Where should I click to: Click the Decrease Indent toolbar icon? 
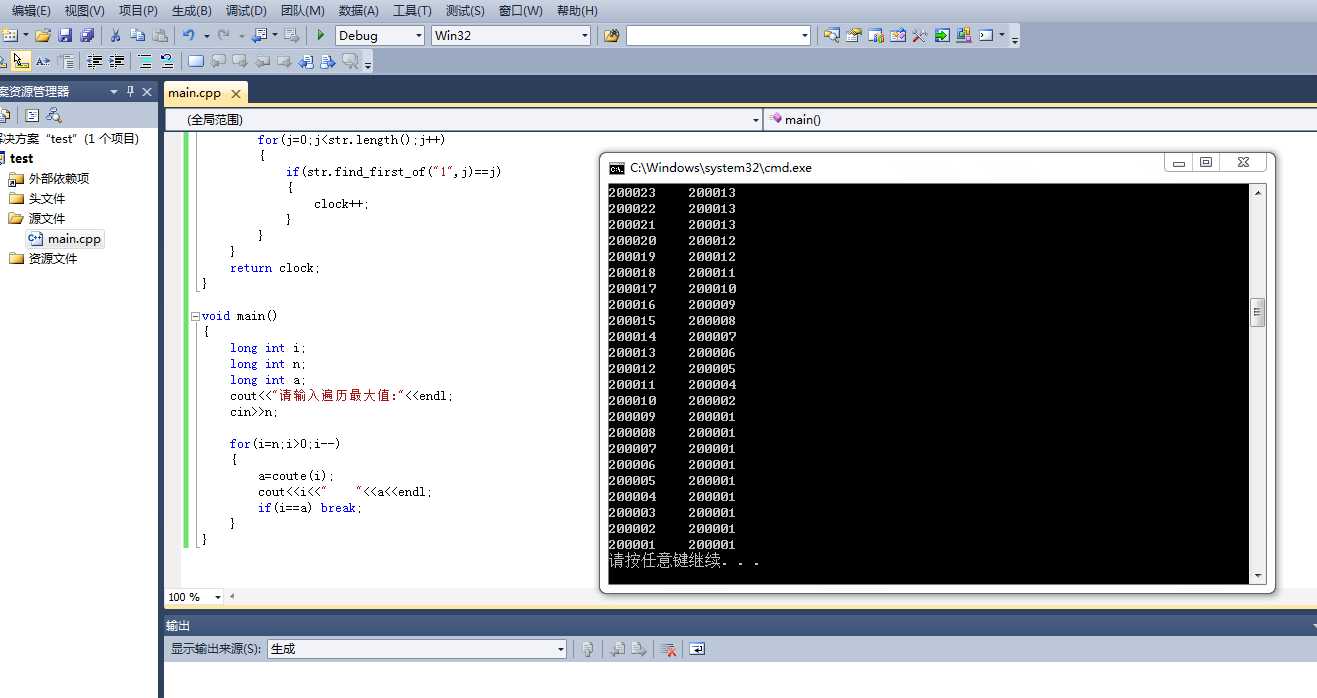pos(95,61)
